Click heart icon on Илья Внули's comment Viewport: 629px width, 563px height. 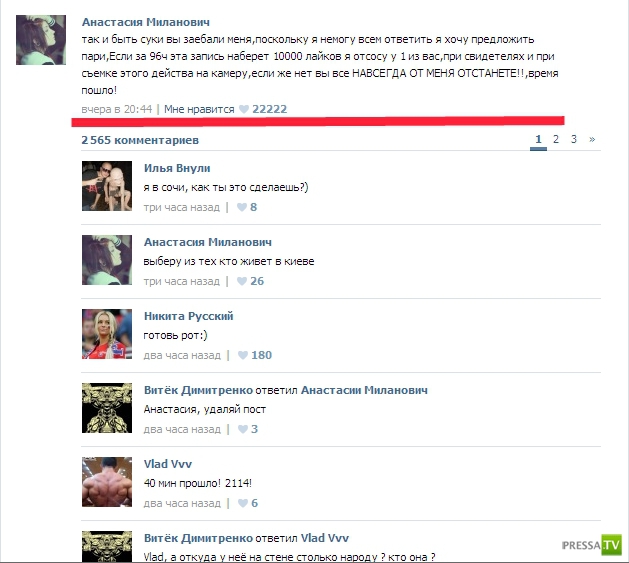(241, 207)
